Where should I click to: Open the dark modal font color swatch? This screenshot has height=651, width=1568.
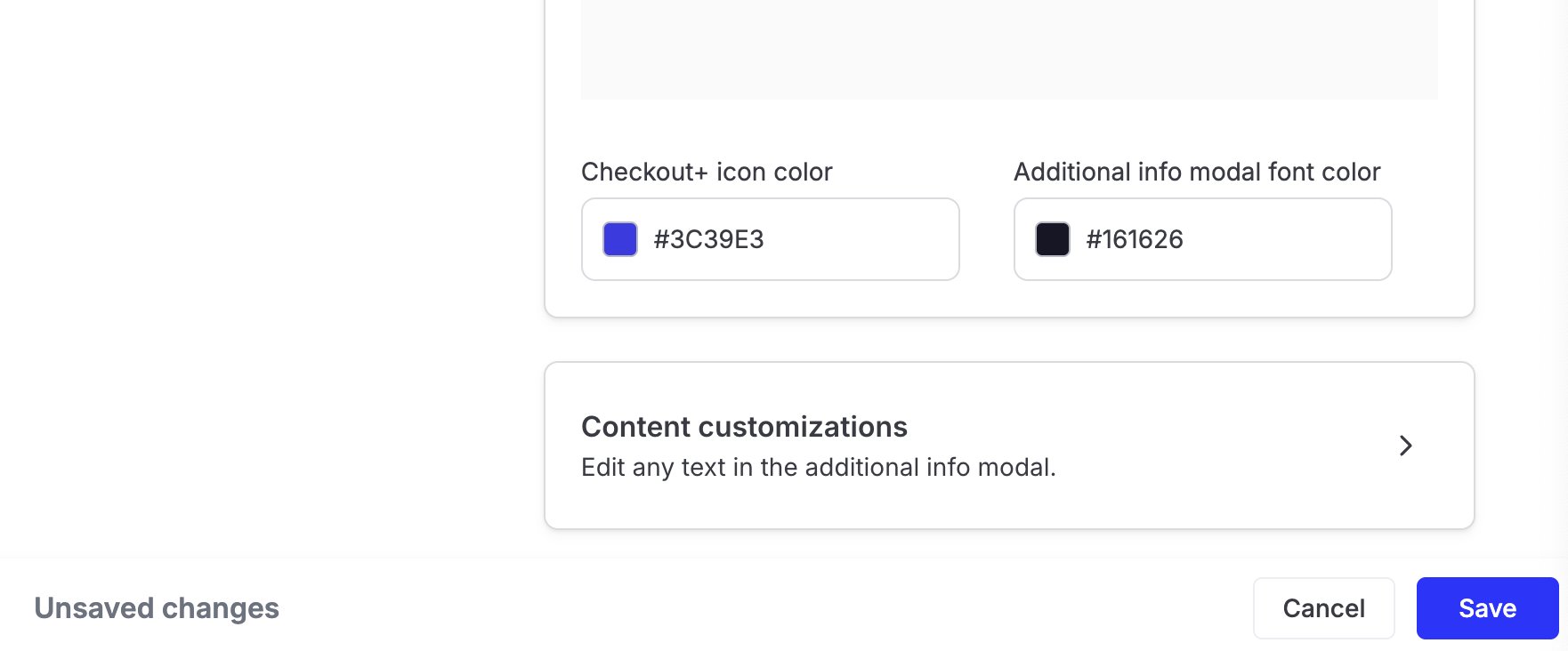point(1053,239)
